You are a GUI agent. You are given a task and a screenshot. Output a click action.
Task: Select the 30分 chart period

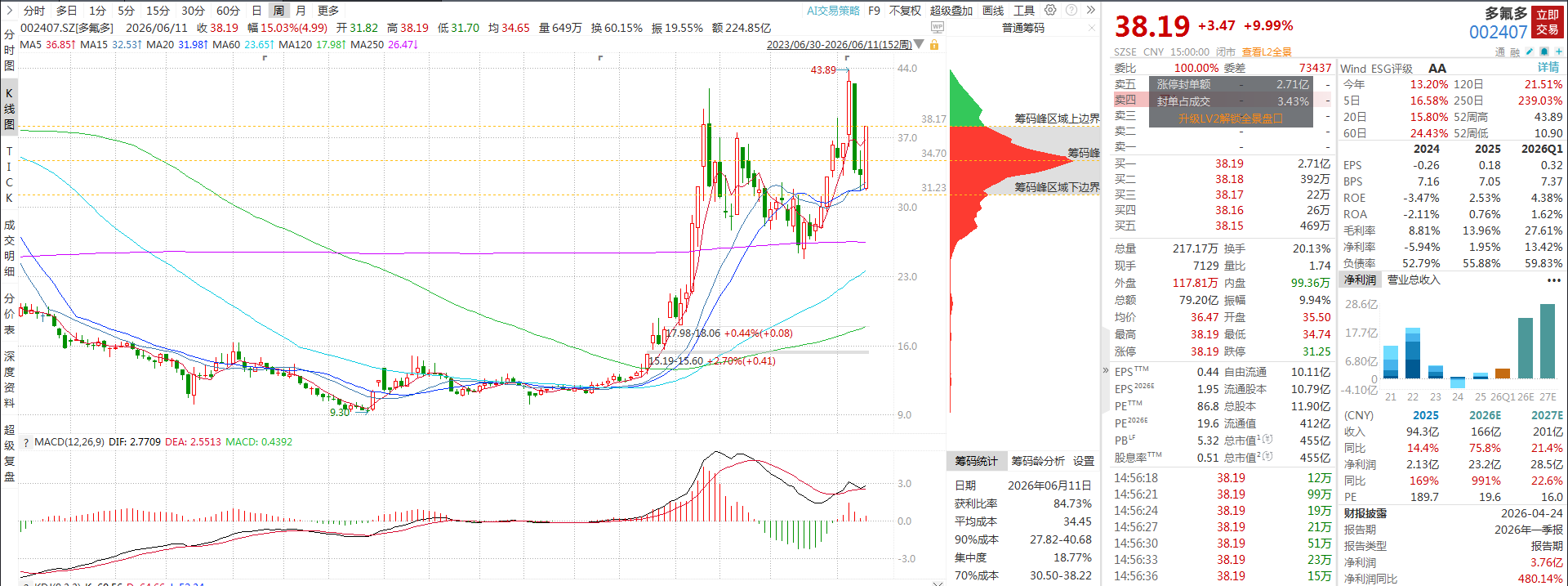[193, 11]
